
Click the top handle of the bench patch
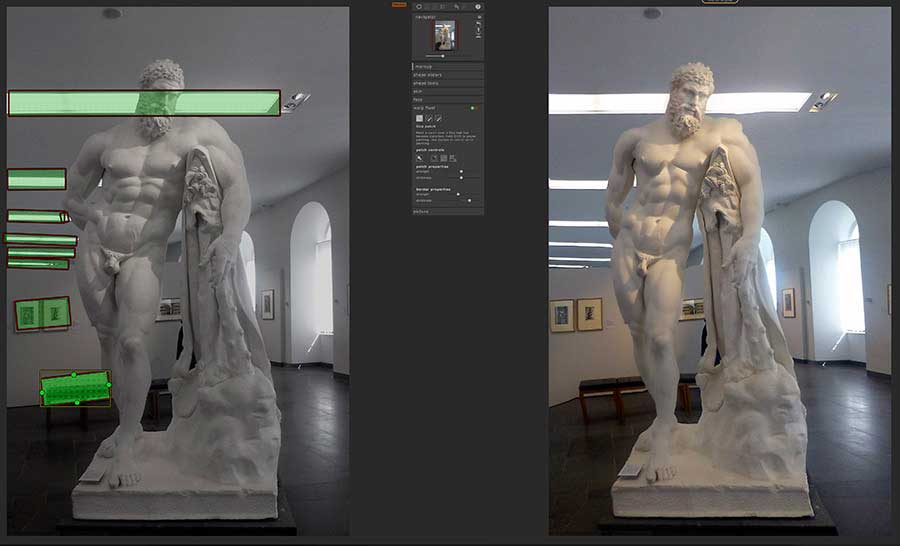point(74,374)
